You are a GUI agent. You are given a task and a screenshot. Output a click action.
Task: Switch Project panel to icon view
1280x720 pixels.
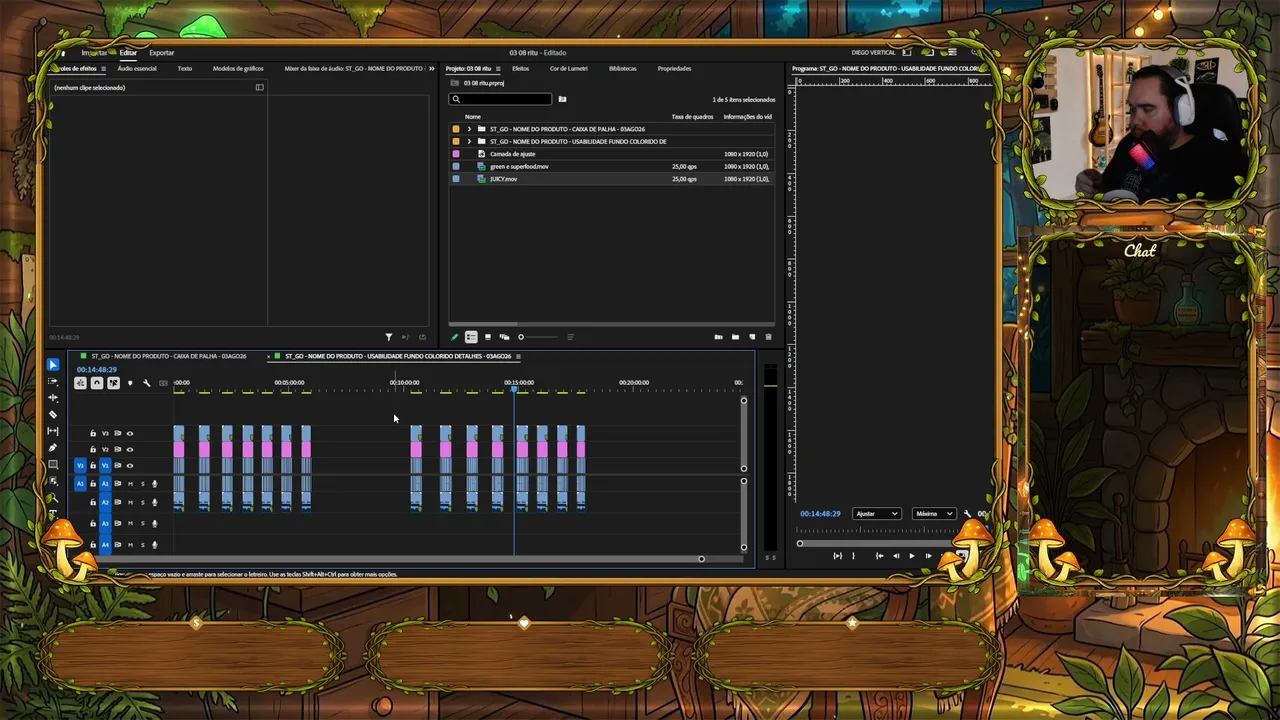(488, 337)
